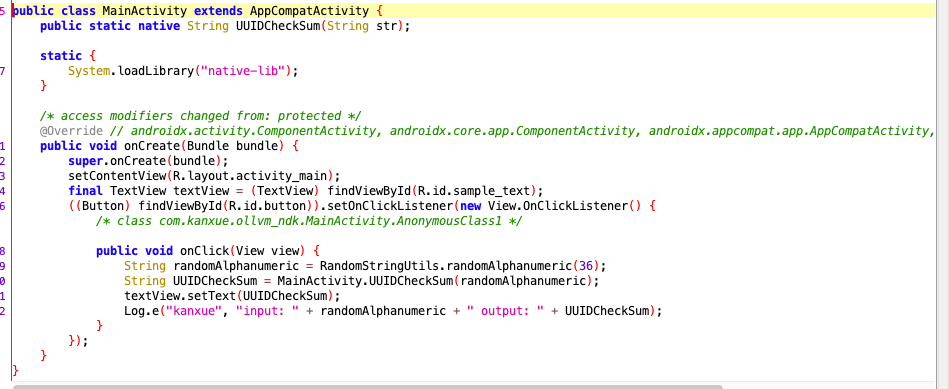This screenshot has width=949, height=389.
Task: Click the static keyword of the initializer block
Action: [x=61, y=56]
